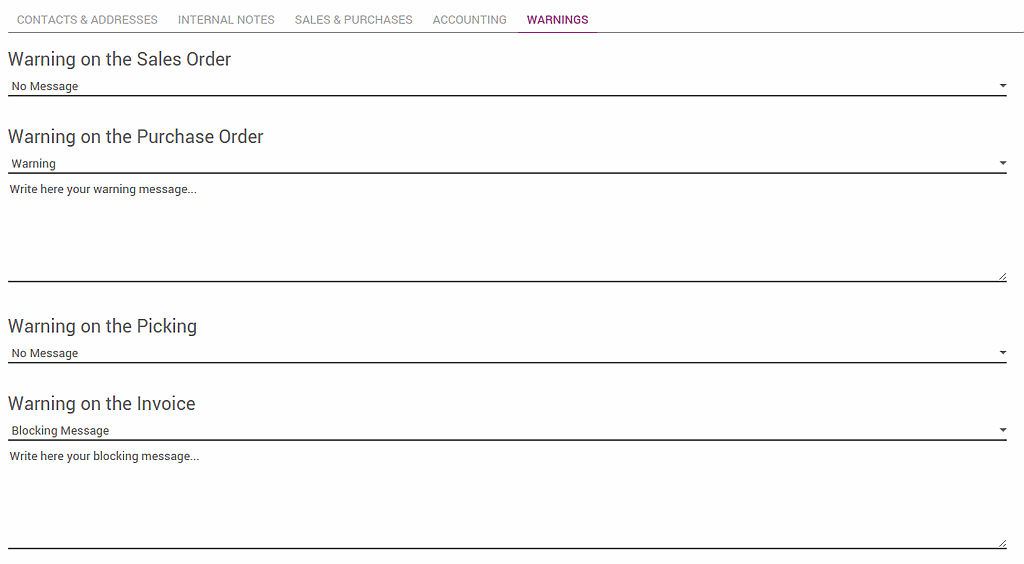This screenshot has height=564, width=1024.
Task: Grab the resize handle of the blocking message box
Action: click(1002, 543)
